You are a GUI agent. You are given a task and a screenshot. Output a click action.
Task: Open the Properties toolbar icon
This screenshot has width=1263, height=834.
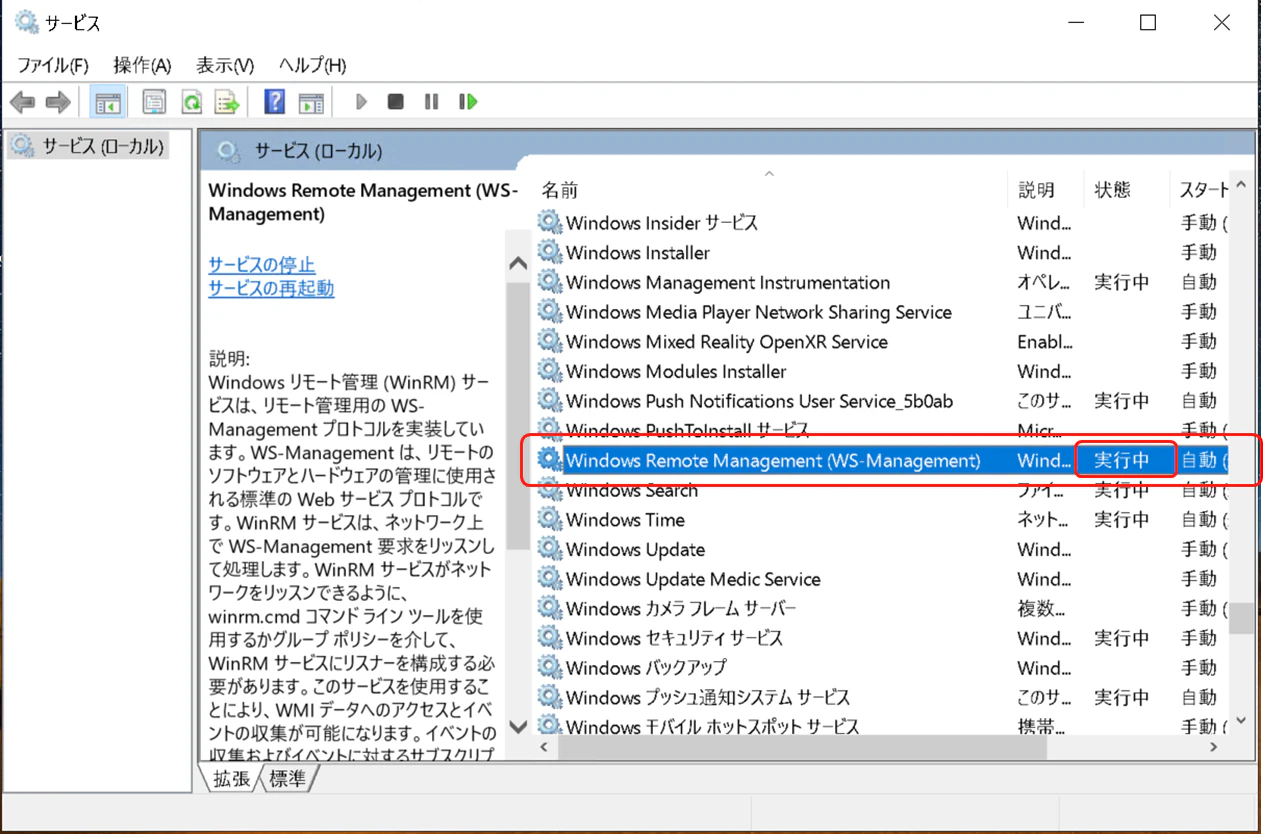[x=154, y=102]
